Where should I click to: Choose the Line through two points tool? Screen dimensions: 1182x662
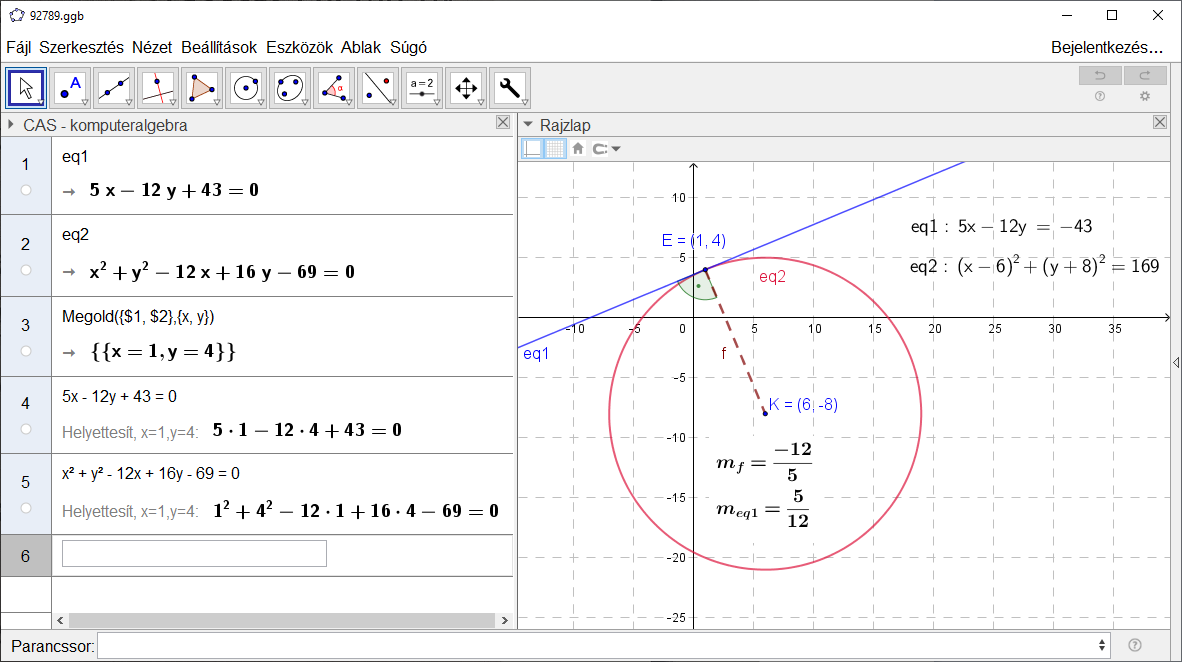coord(115,88)
